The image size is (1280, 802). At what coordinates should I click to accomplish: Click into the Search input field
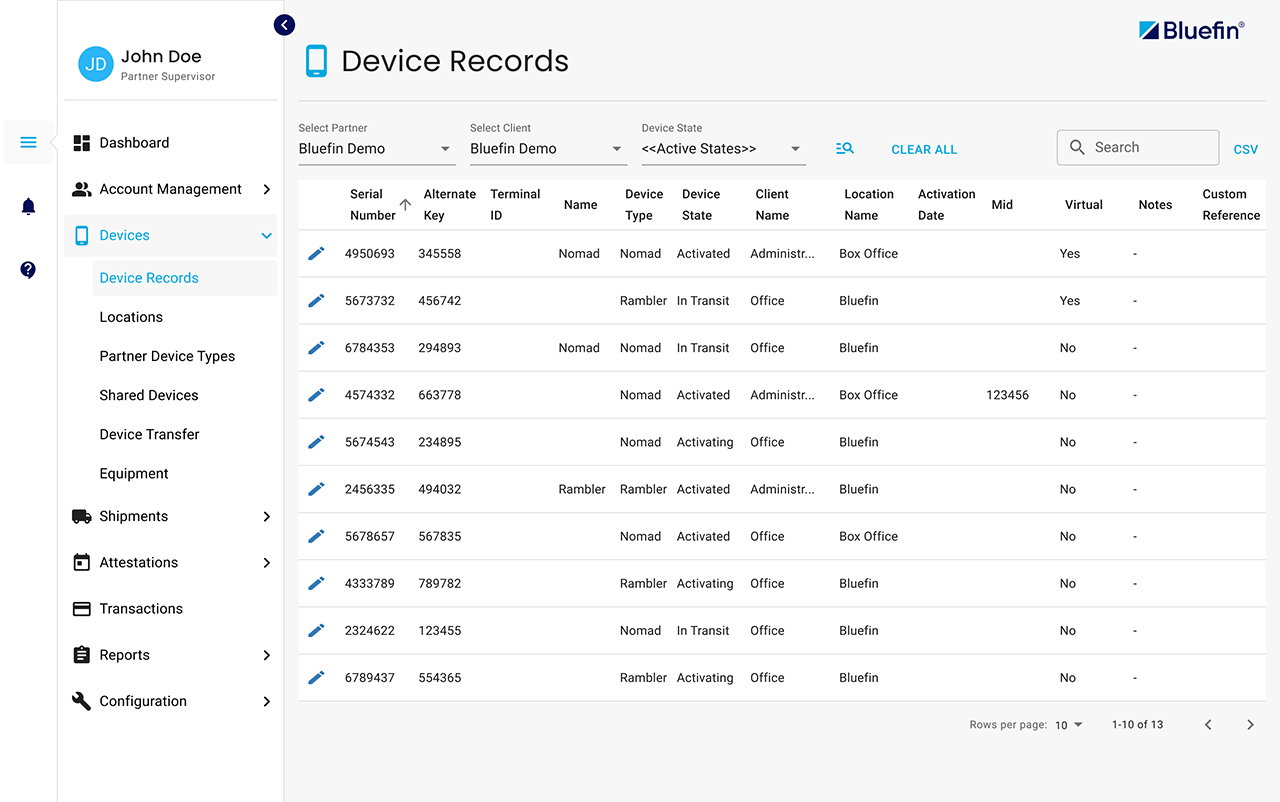(x=1138, y=147)
